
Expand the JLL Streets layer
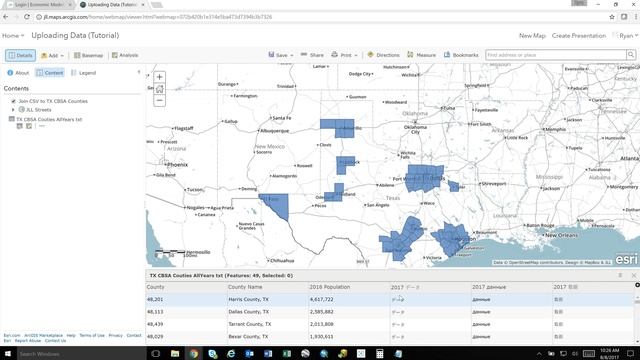pos(13,110)
